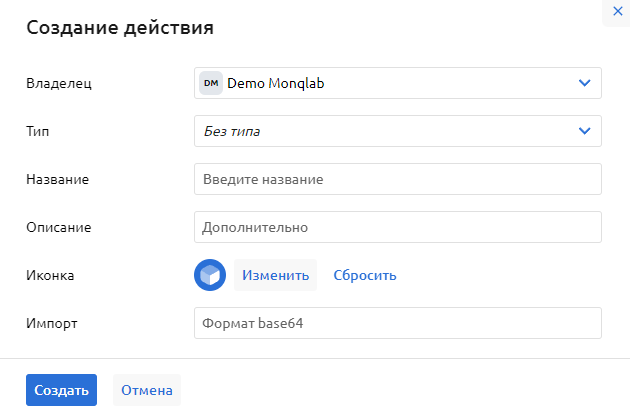Image resolution: width=630 pixels, height=419 pixels.
Task: Click the blue cube icon preview
Action: 210,275
